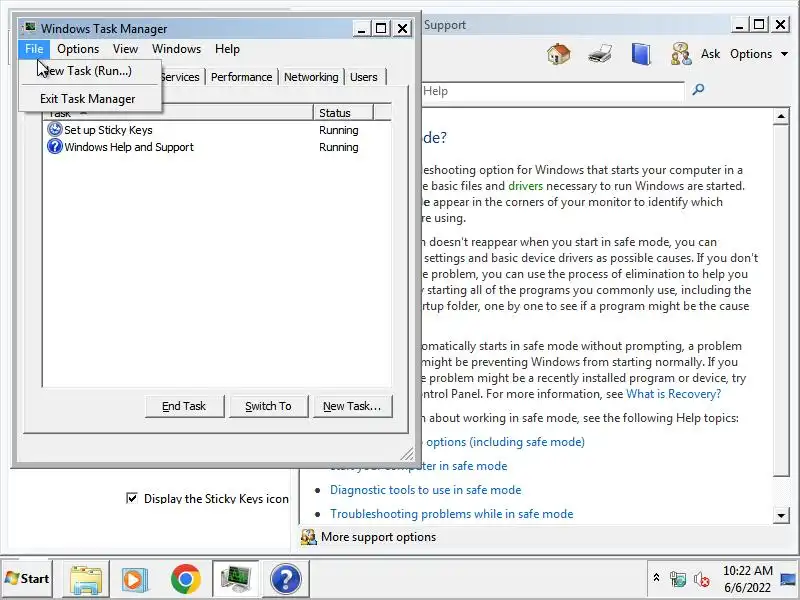Click Ask in the Help toolbar
800x600 pixels.
pyautogui.click(x=710, y=54)
